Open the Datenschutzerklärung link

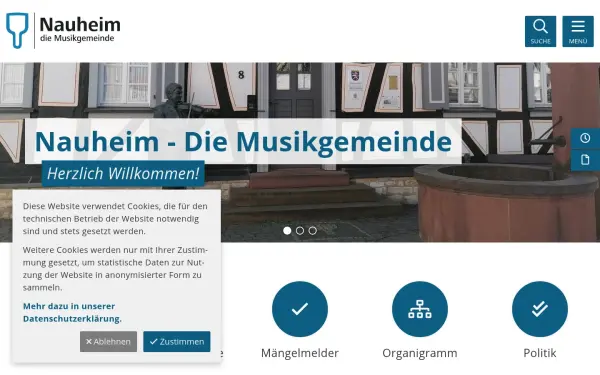tap(72, 312)
